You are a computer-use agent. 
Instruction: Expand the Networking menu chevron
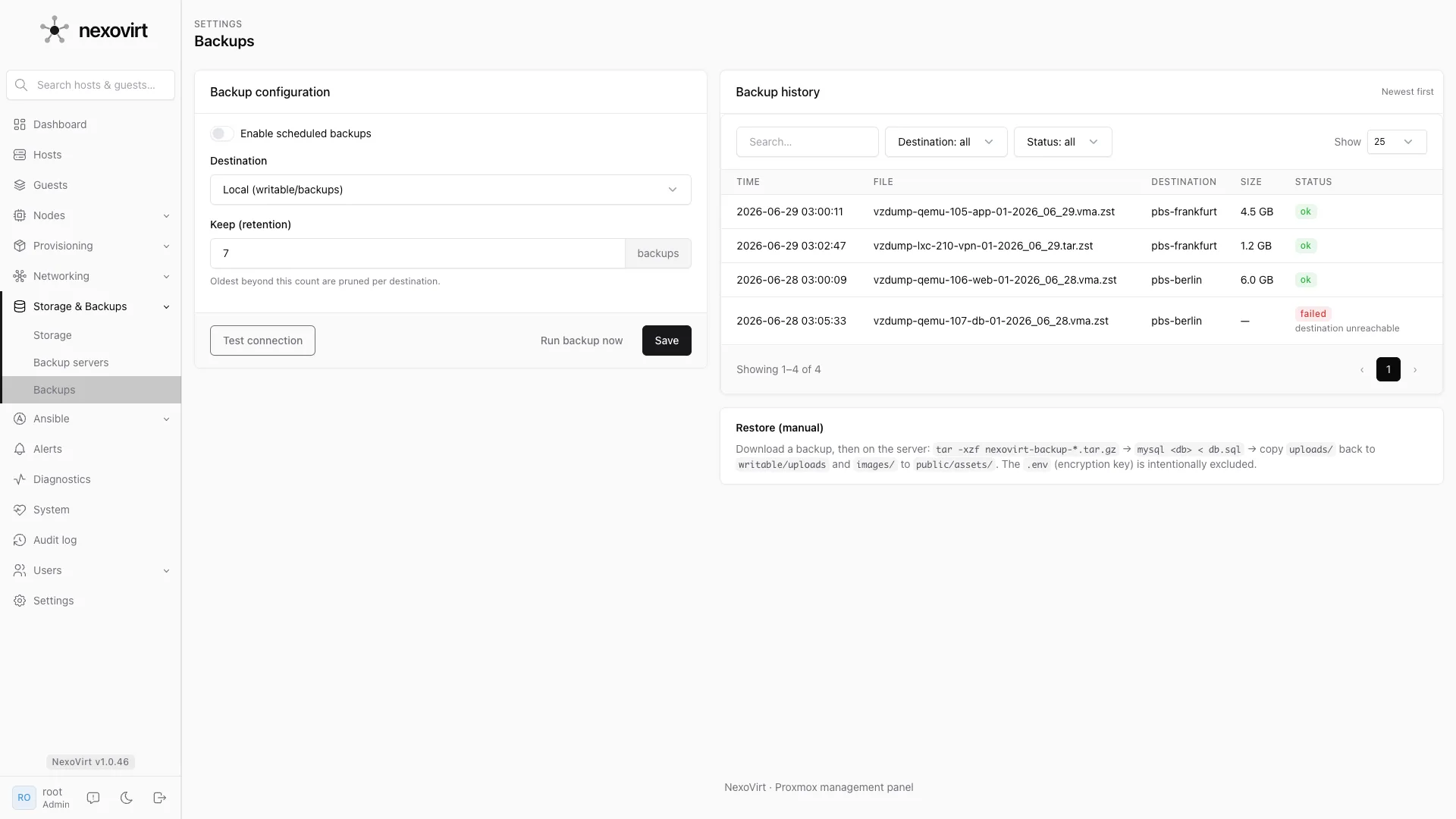tap(166, 277)
